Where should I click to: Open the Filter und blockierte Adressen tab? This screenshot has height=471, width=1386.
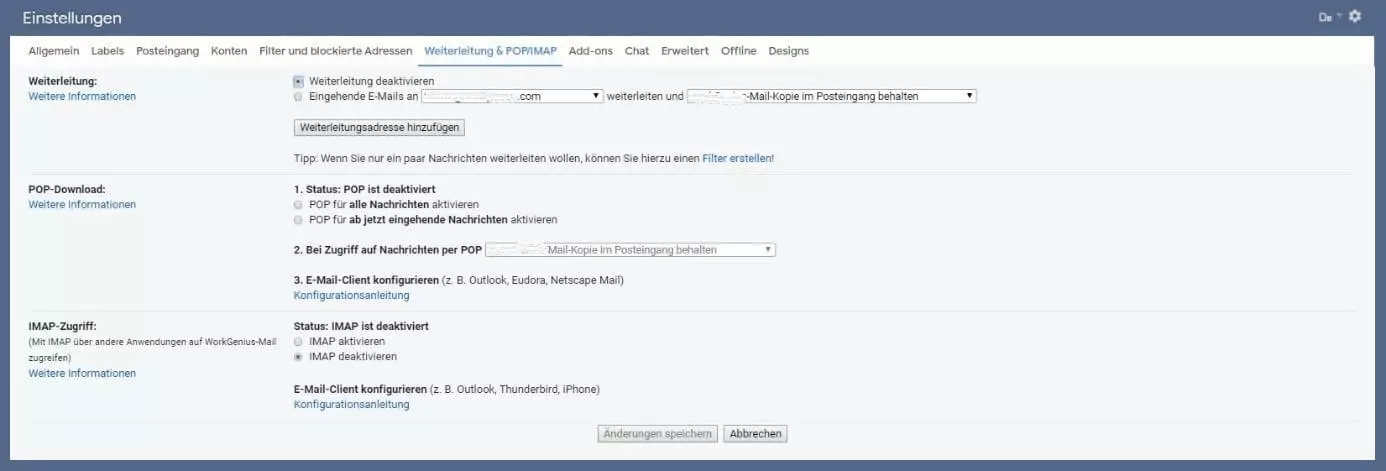[x=335, y=51]
